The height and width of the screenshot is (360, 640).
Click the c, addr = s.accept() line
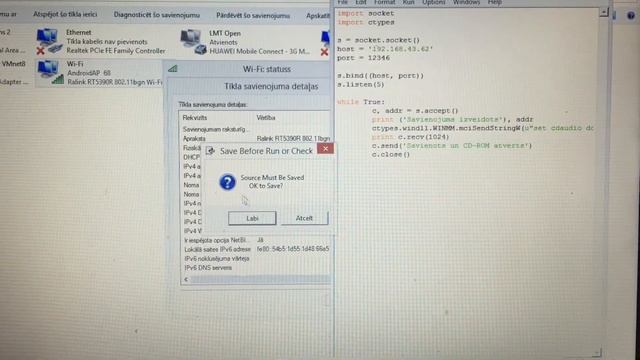pos(415,111)
